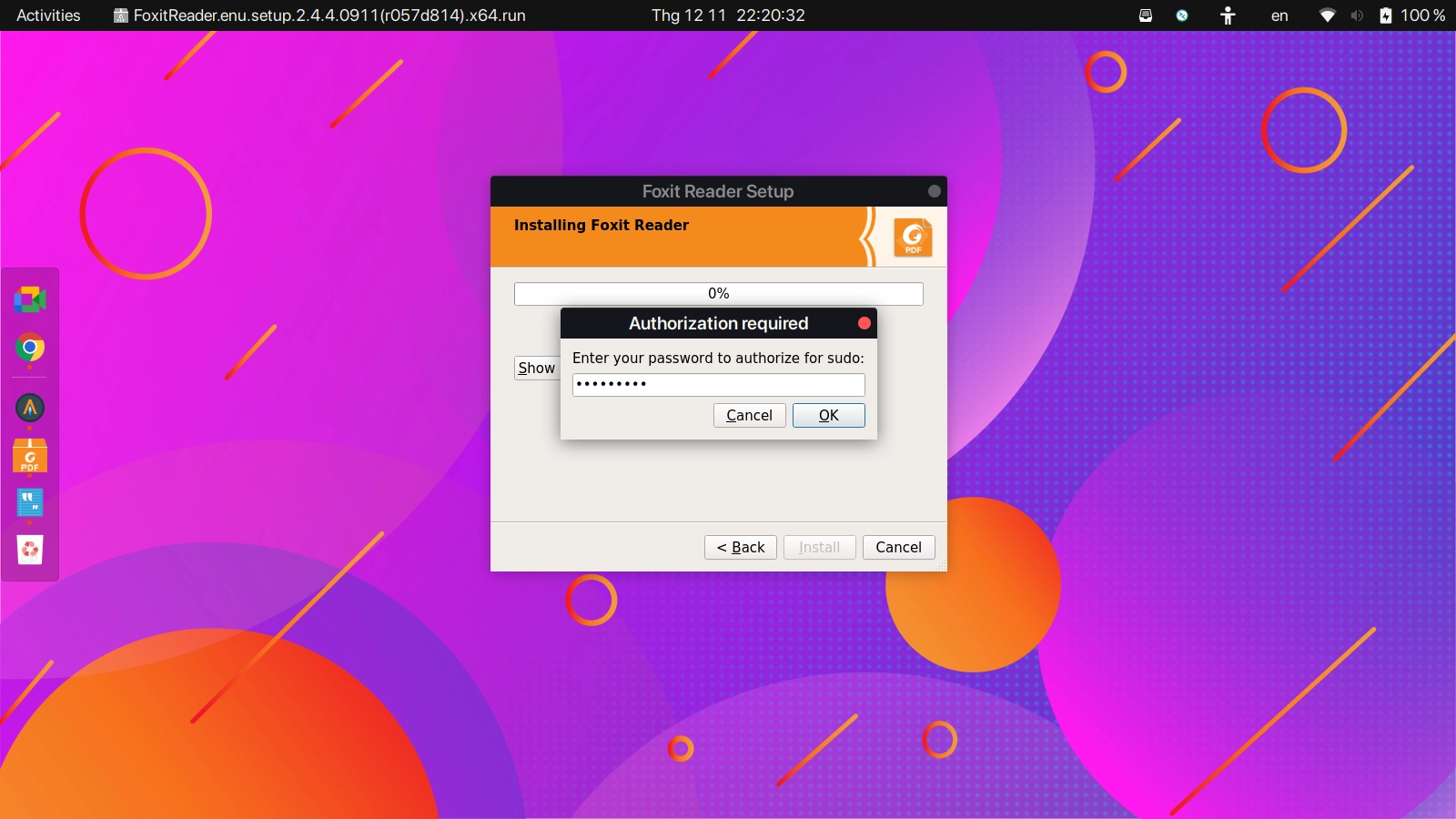Screen dimensions: 1456x819
Task: Click the 'Enter your password to authorize' label
Action: 718,358
